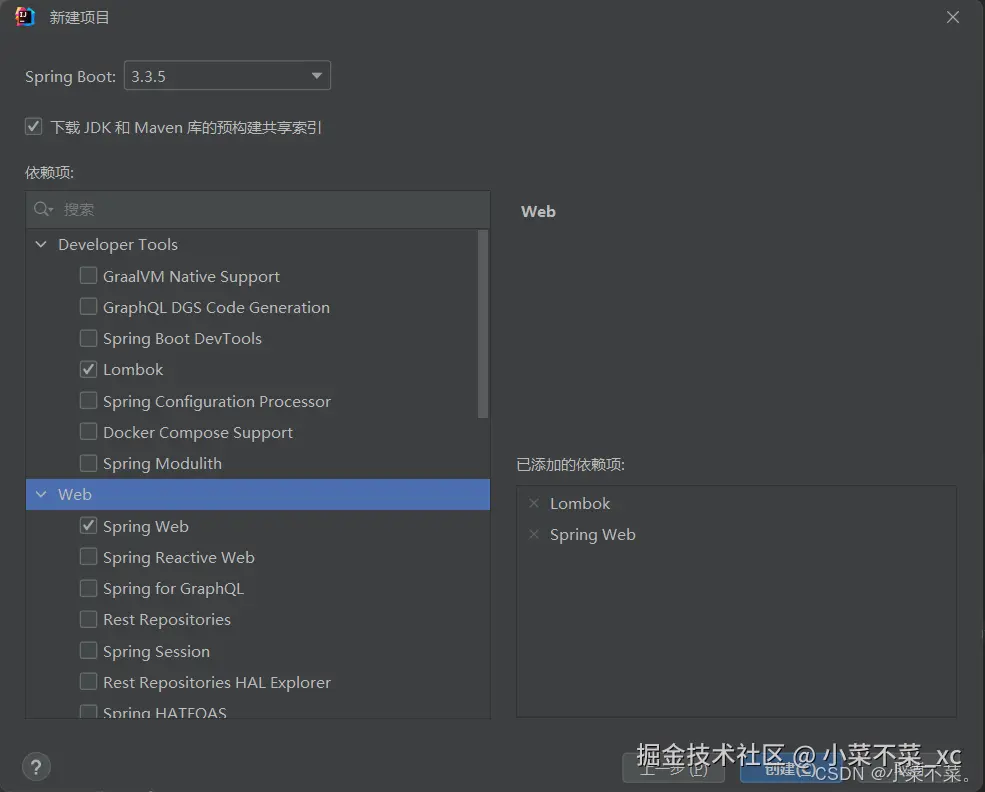
Task: Select the Web category row label
Action: (75, 494)
